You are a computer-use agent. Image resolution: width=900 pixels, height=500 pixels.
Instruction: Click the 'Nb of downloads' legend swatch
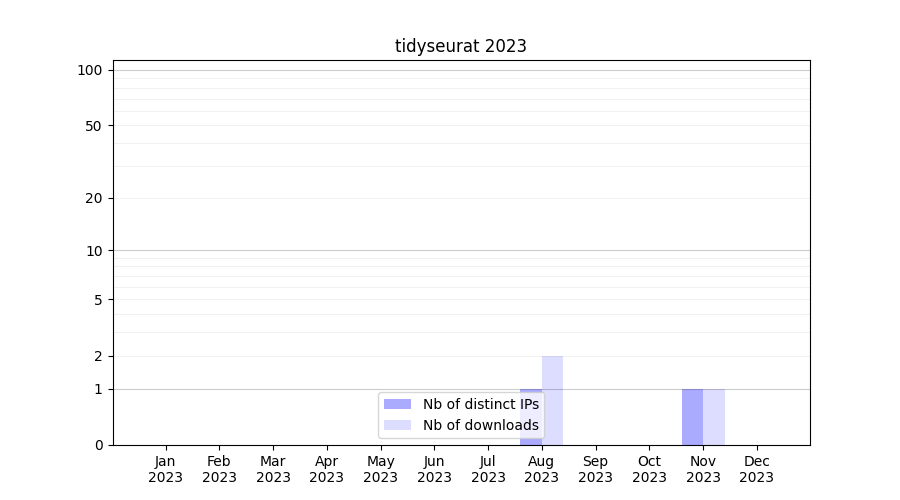point(397,425)
